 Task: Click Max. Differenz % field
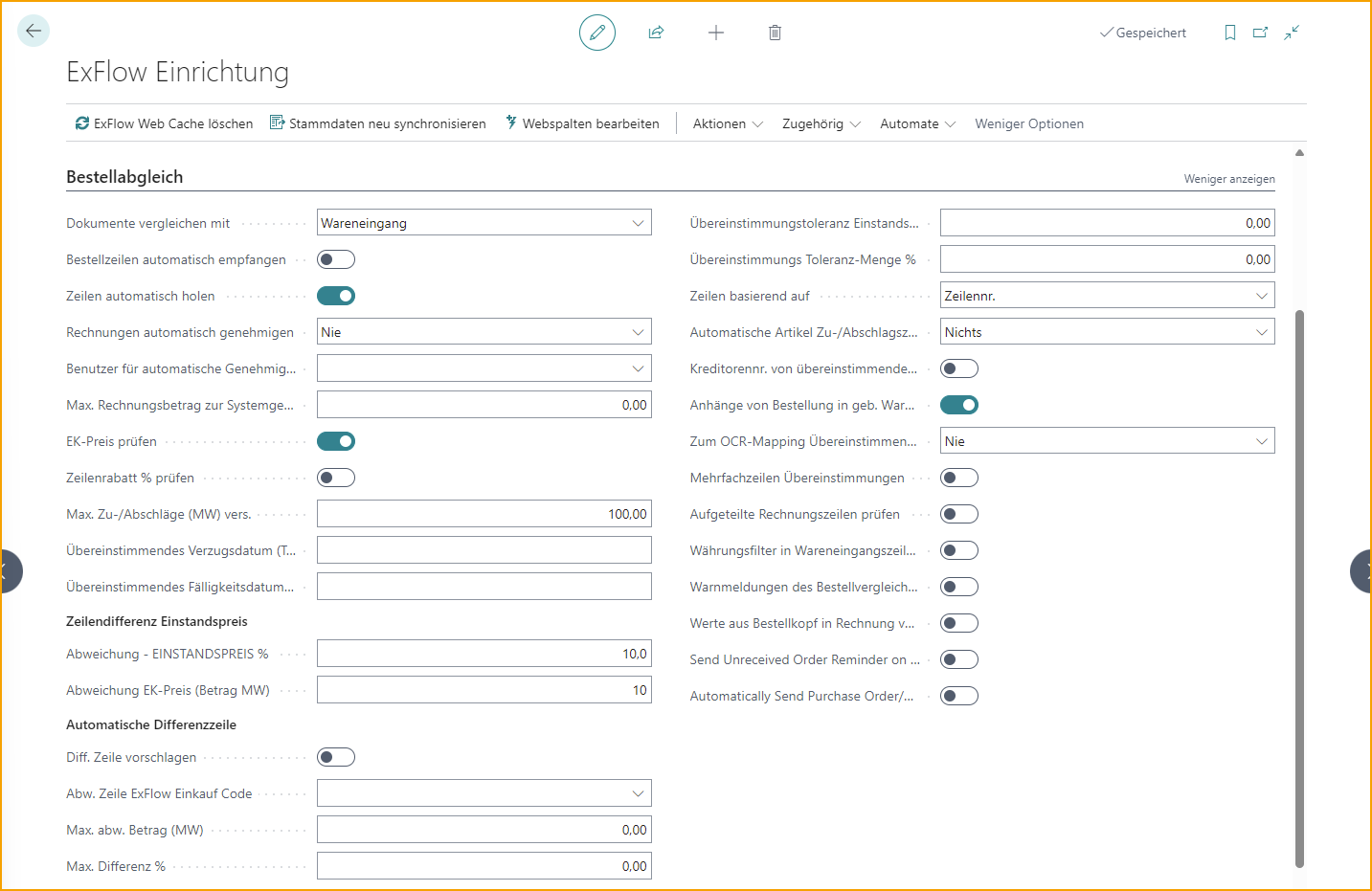484,866
